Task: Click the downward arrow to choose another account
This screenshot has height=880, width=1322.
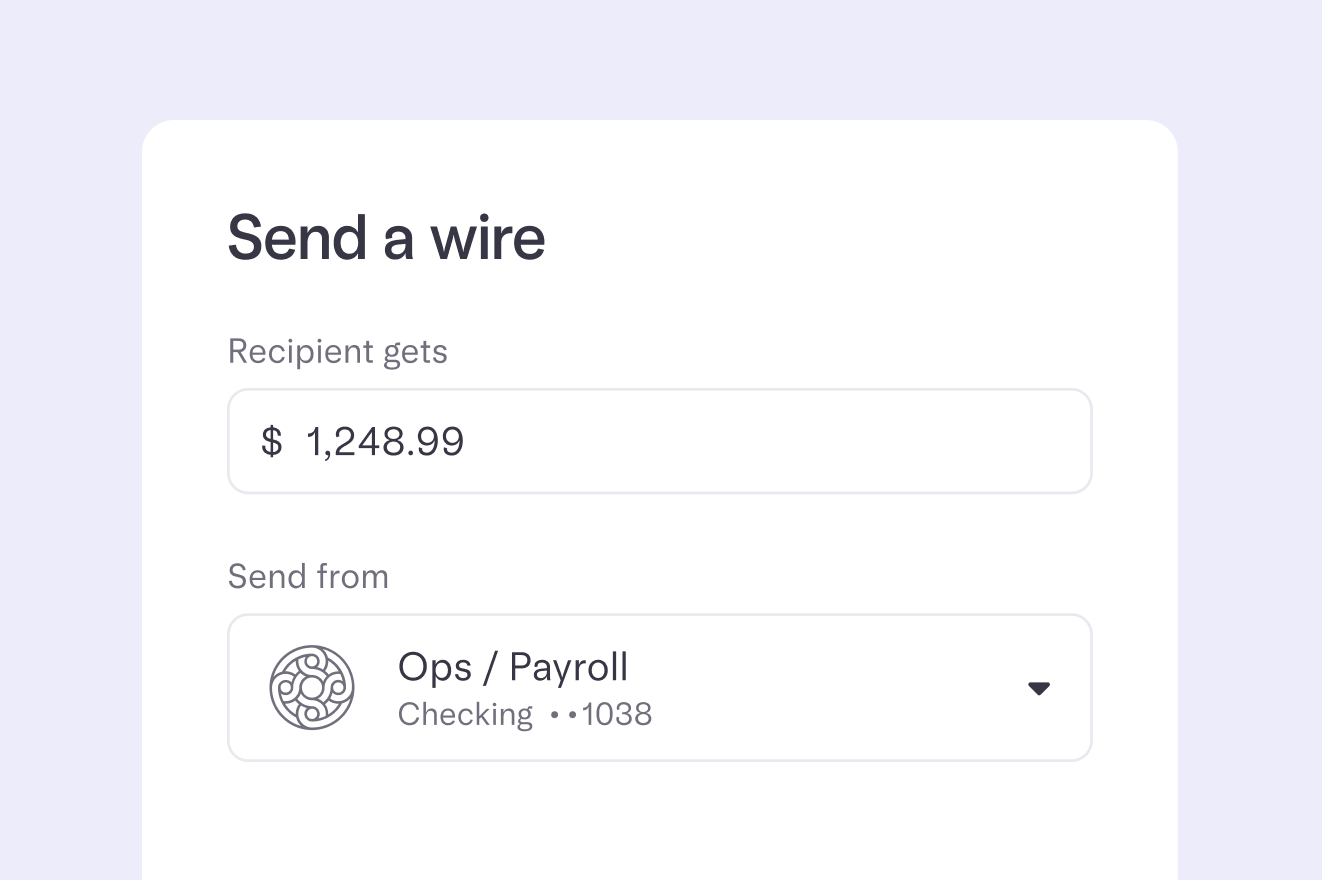Action: 1038,687
